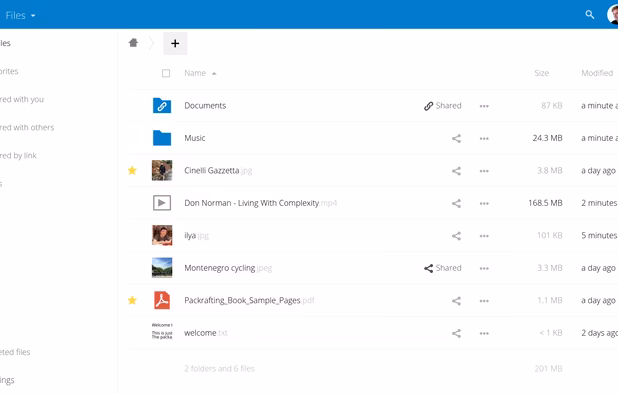Share the ilya image
618x394 pixels.
456,236
